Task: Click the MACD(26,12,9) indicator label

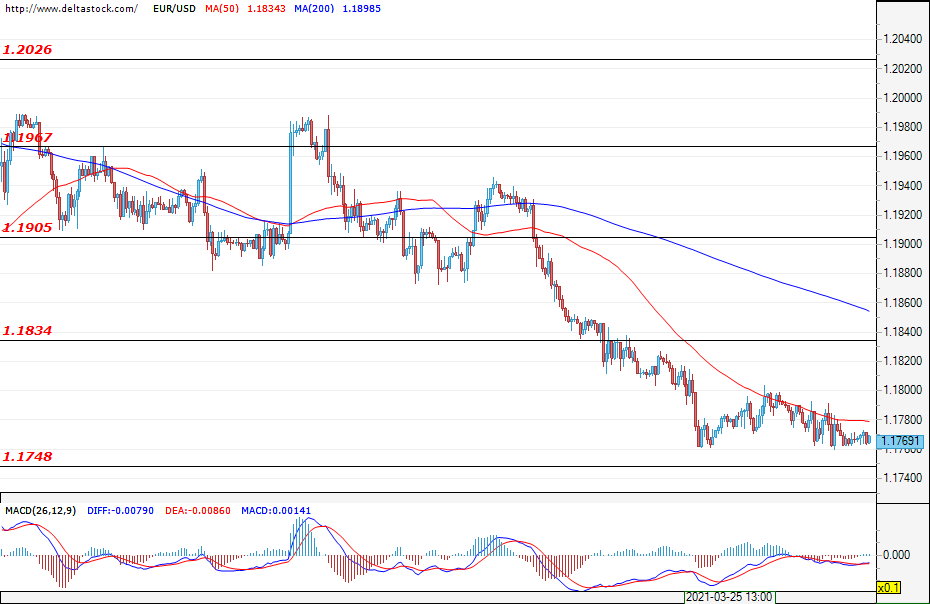Action: (40, 510)
